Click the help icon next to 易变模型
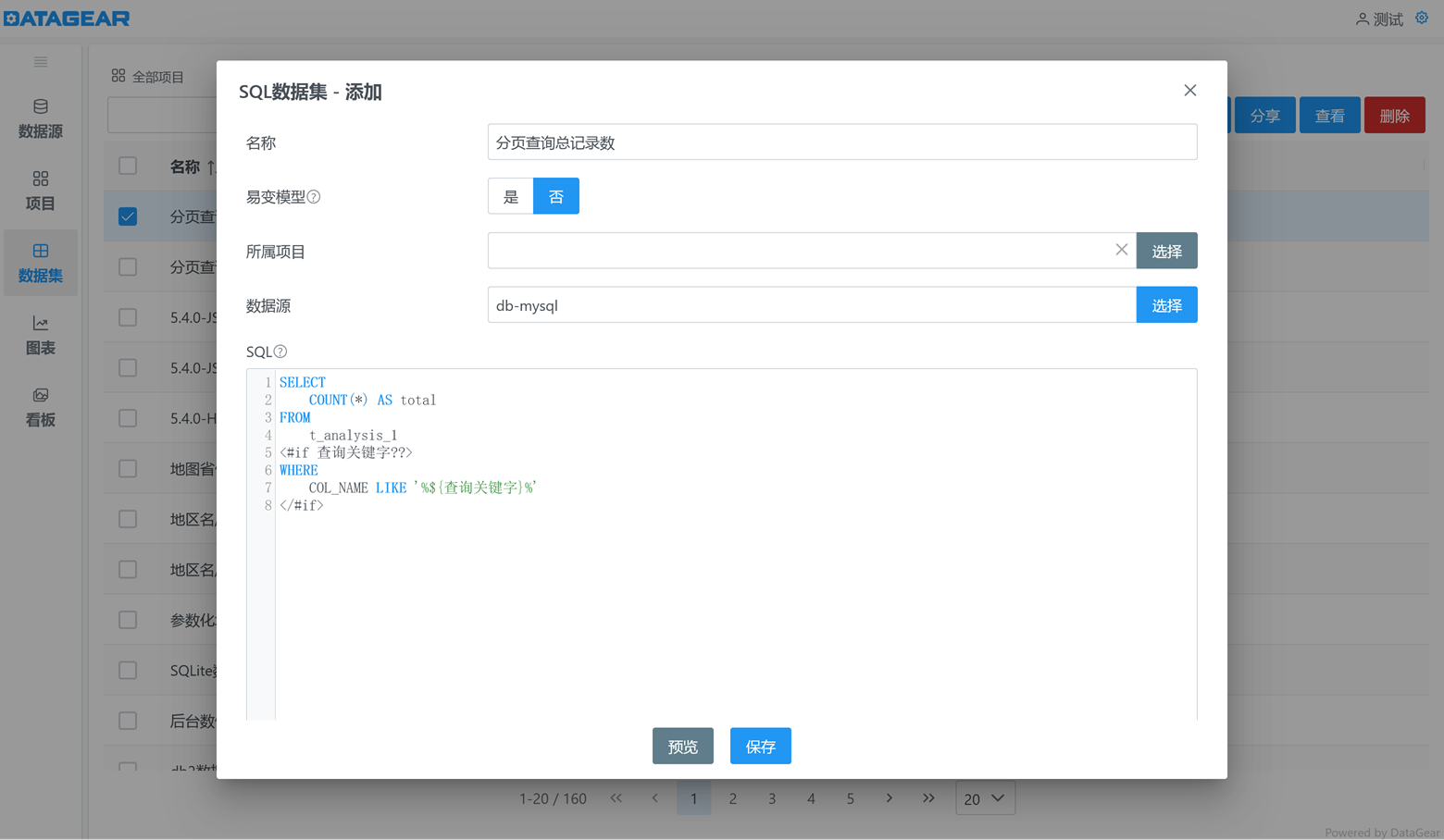Screen dimensions: 1444x840 pyautogui.click(x=314, y=197)
